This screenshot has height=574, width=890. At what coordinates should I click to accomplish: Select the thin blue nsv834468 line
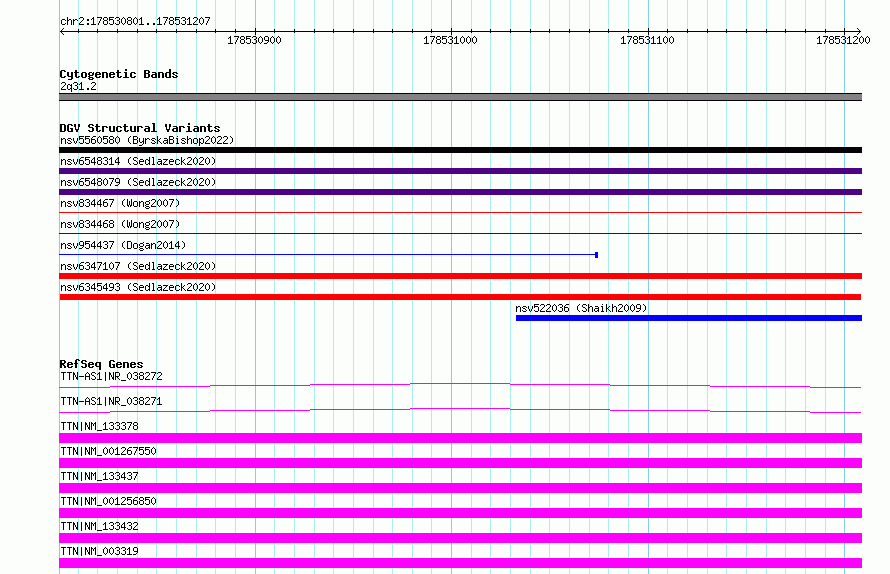click(x=460, y=233)
